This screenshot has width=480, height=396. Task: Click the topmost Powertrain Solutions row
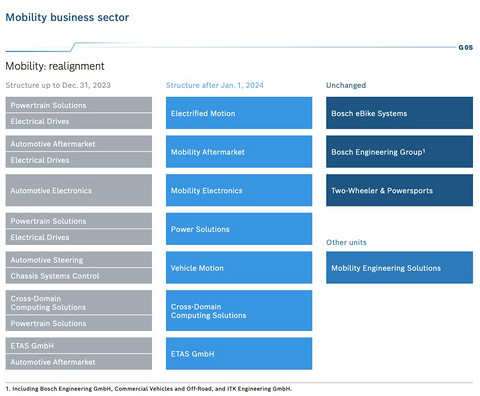coord(79,105)
